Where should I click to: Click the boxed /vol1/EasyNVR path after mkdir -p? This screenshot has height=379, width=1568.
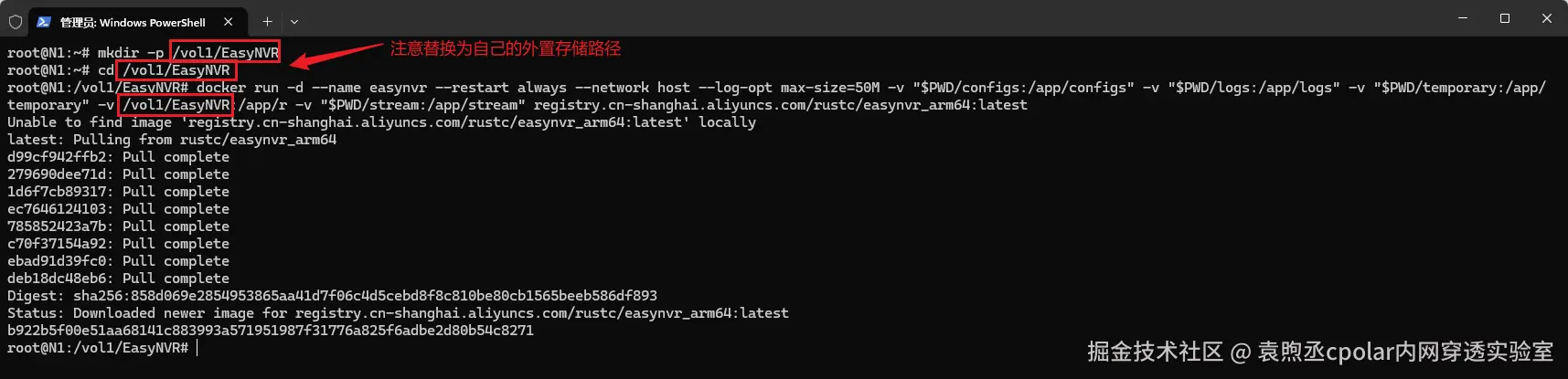click(225, 52)
